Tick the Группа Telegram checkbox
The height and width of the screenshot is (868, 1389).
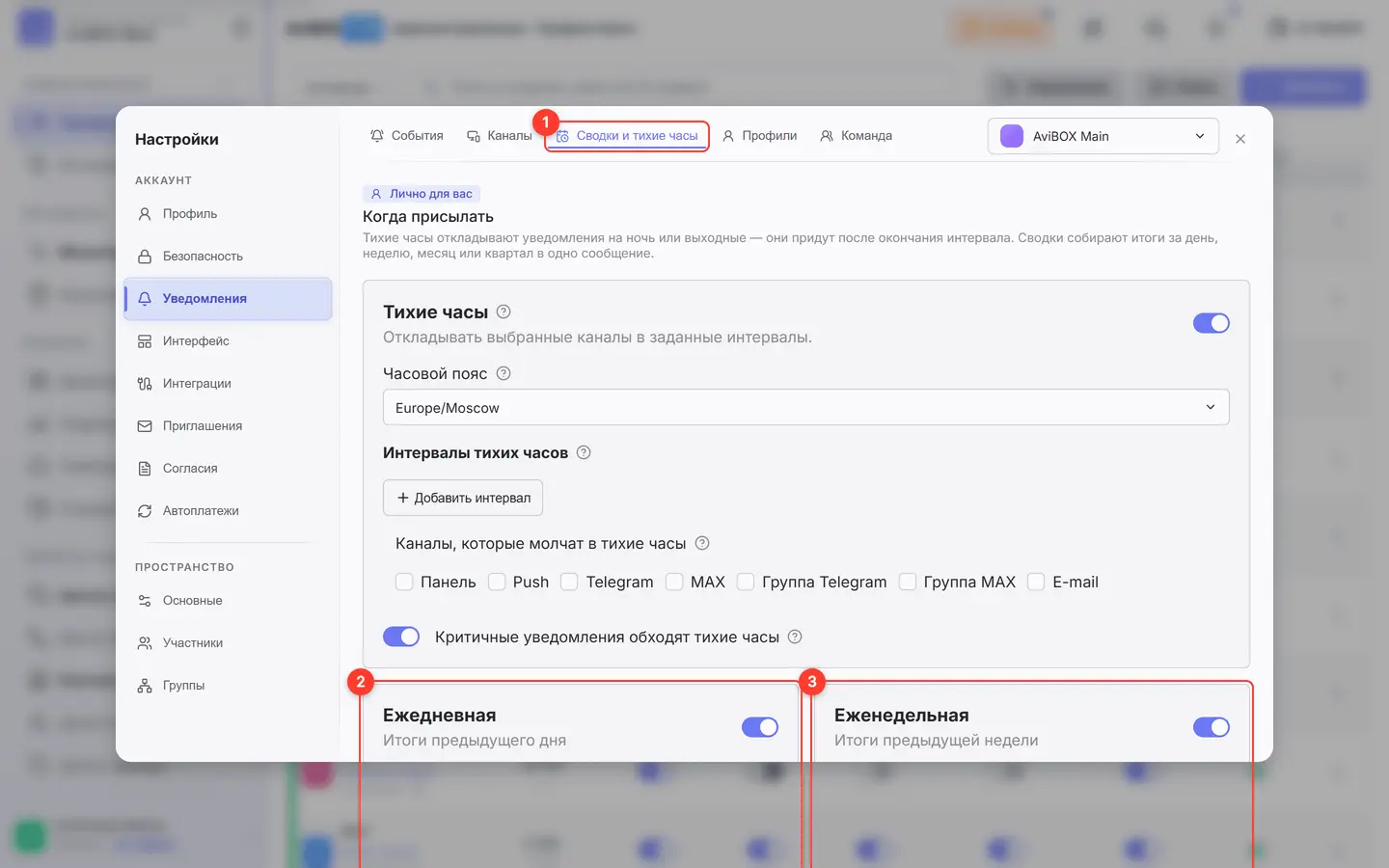(746, 582)
